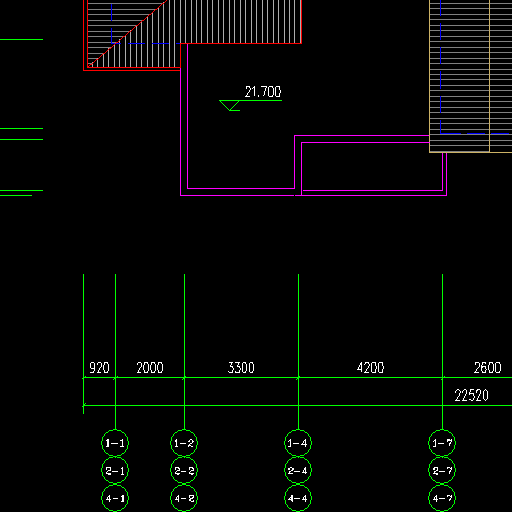Screen dimensions: 512x512
Task: Select the 1-7 axis grid bubble
Action: tap(442, 443)
